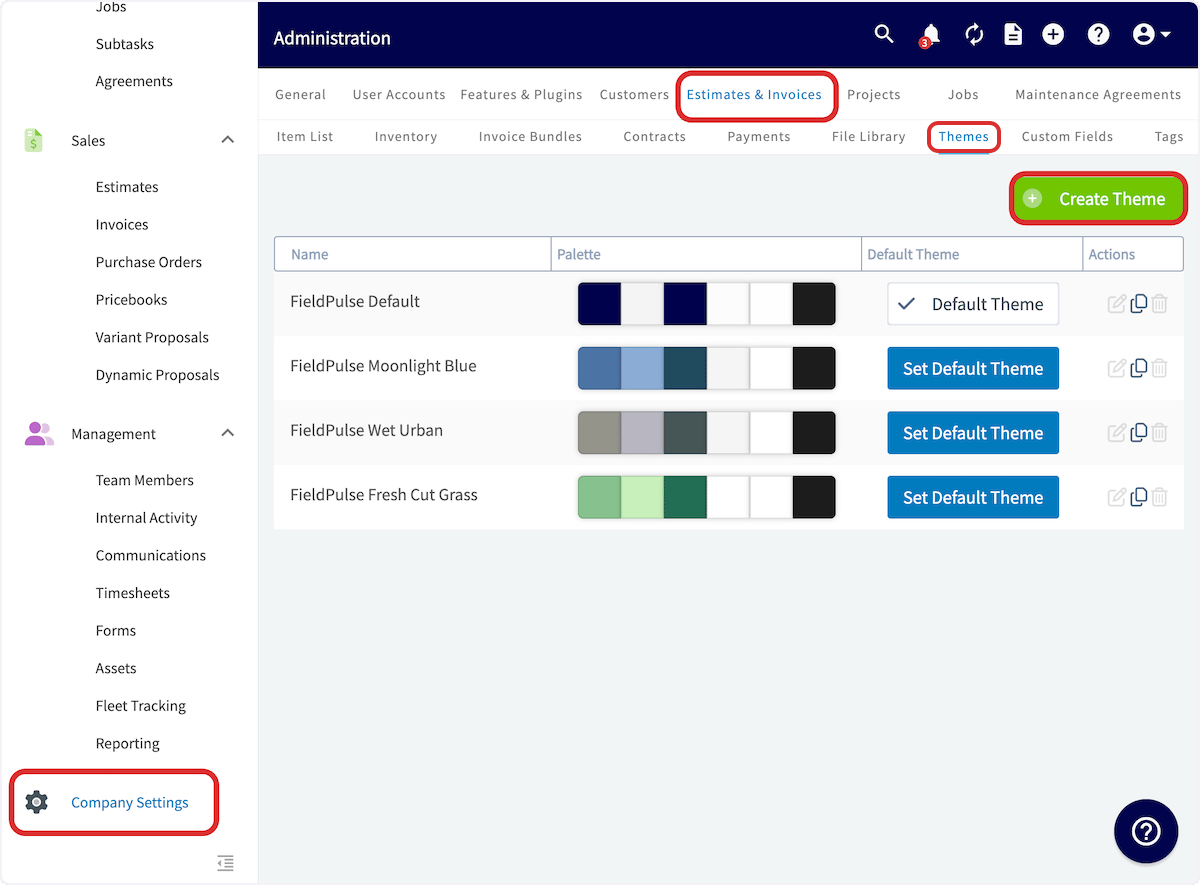Set Fresh Cut Grass as default theme
This screenshot has width=1200, height=885.
point(973,497)
